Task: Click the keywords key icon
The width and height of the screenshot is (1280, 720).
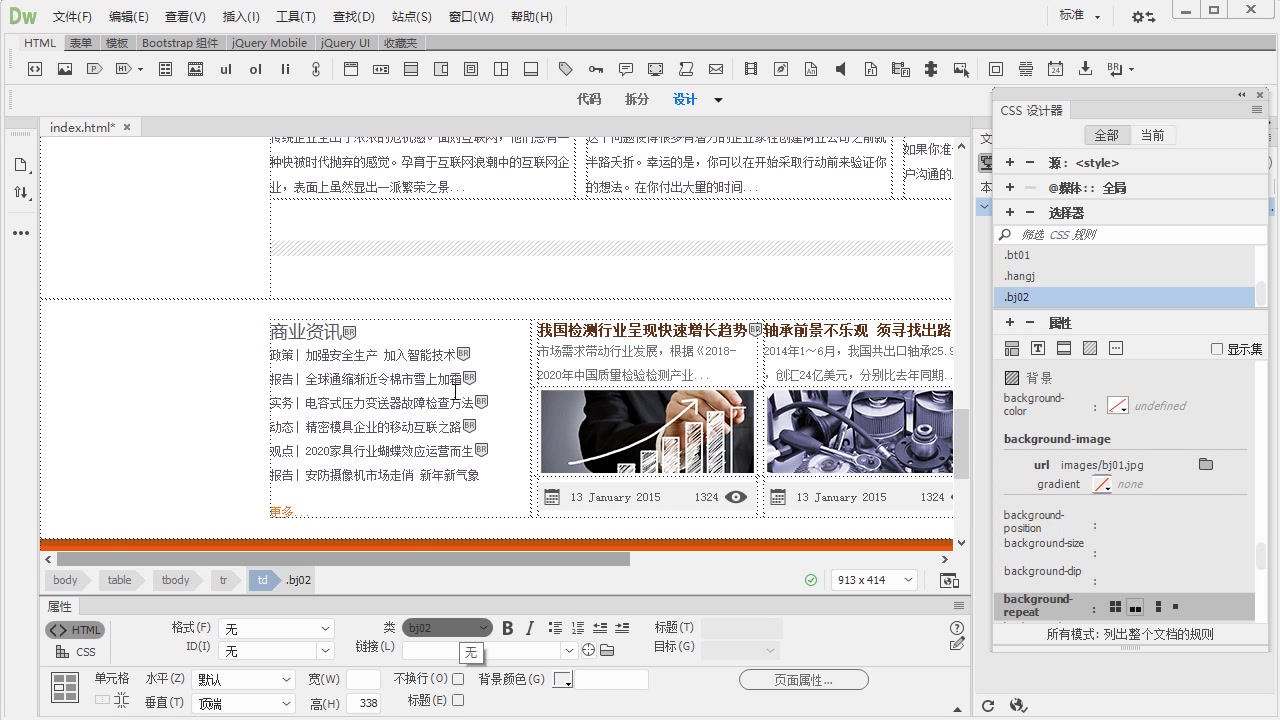Action: tap(596, 69)
